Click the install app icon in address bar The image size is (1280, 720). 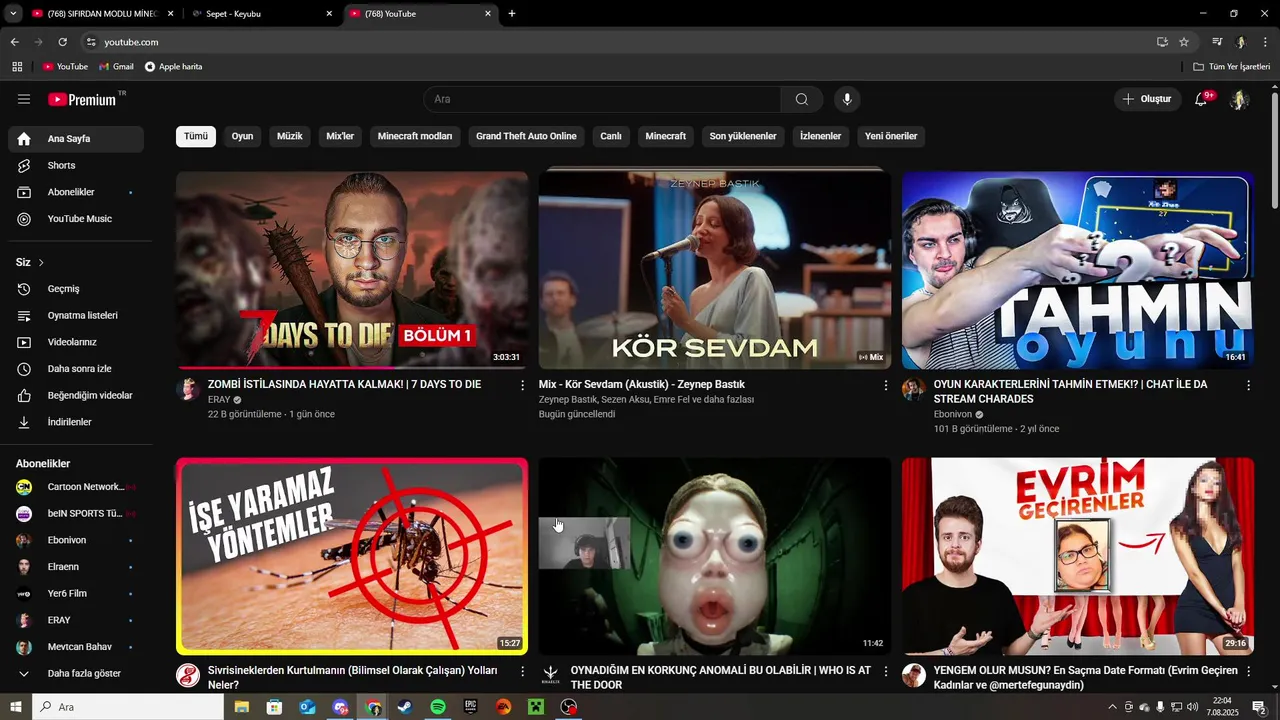coord(1162,42)
